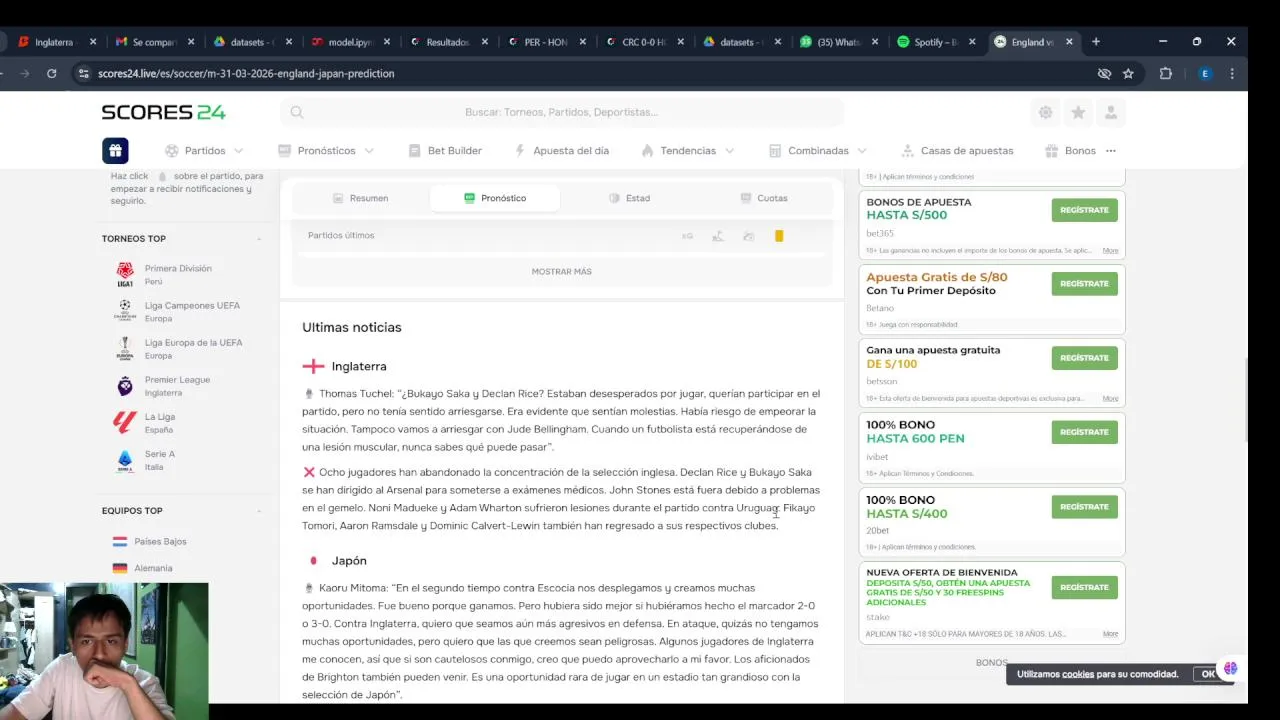This screenshot has height=720, width=1280.
Task: Click Regístrate for betsson free bet
Action: [1084, 358]
